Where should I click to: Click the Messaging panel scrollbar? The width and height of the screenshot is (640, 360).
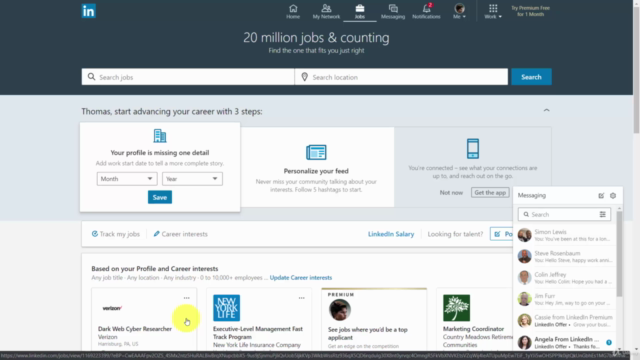(x=619, y=253)
